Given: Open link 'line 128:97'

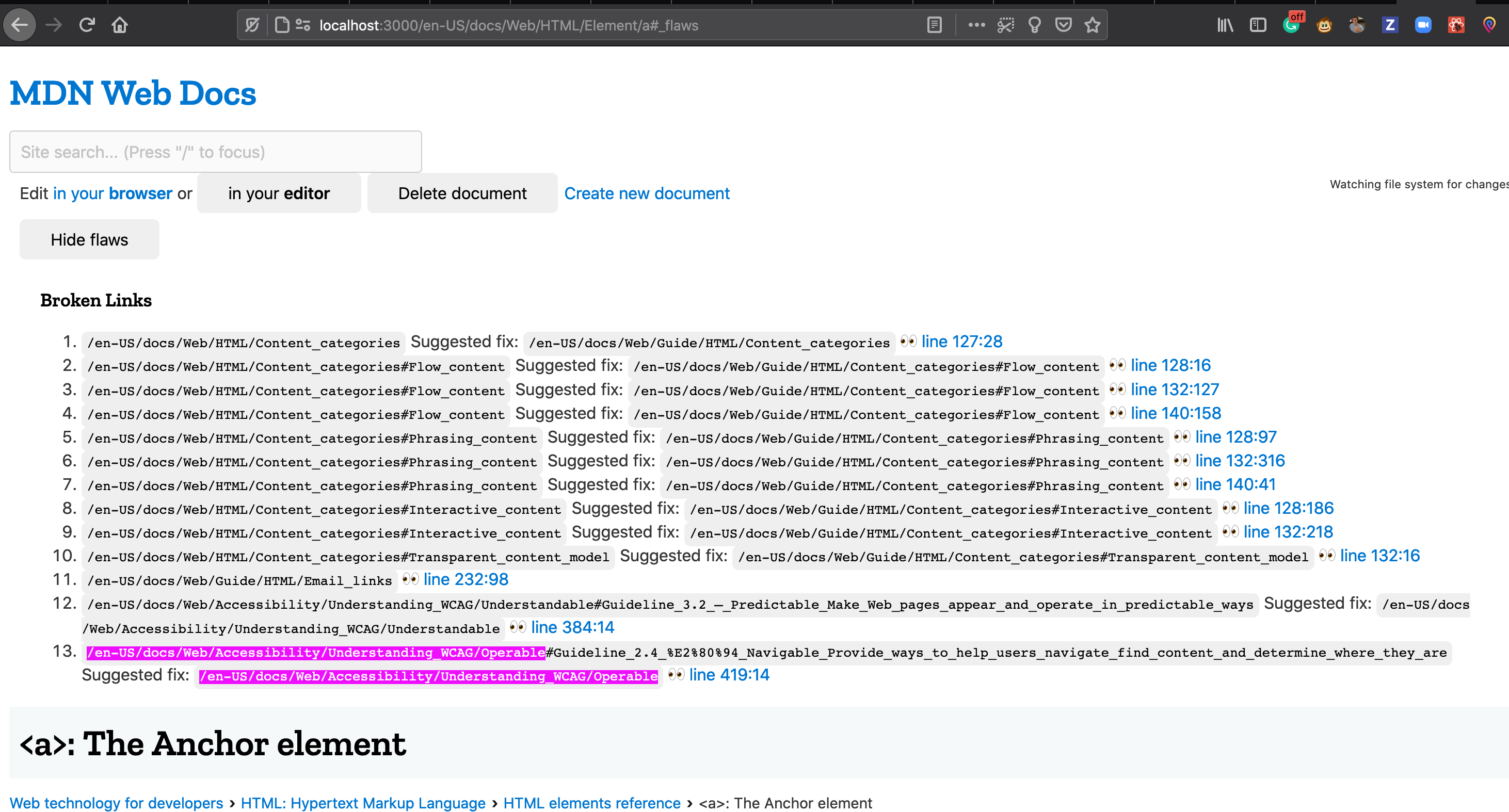Looking at the screenshot, I should 1235,437.
